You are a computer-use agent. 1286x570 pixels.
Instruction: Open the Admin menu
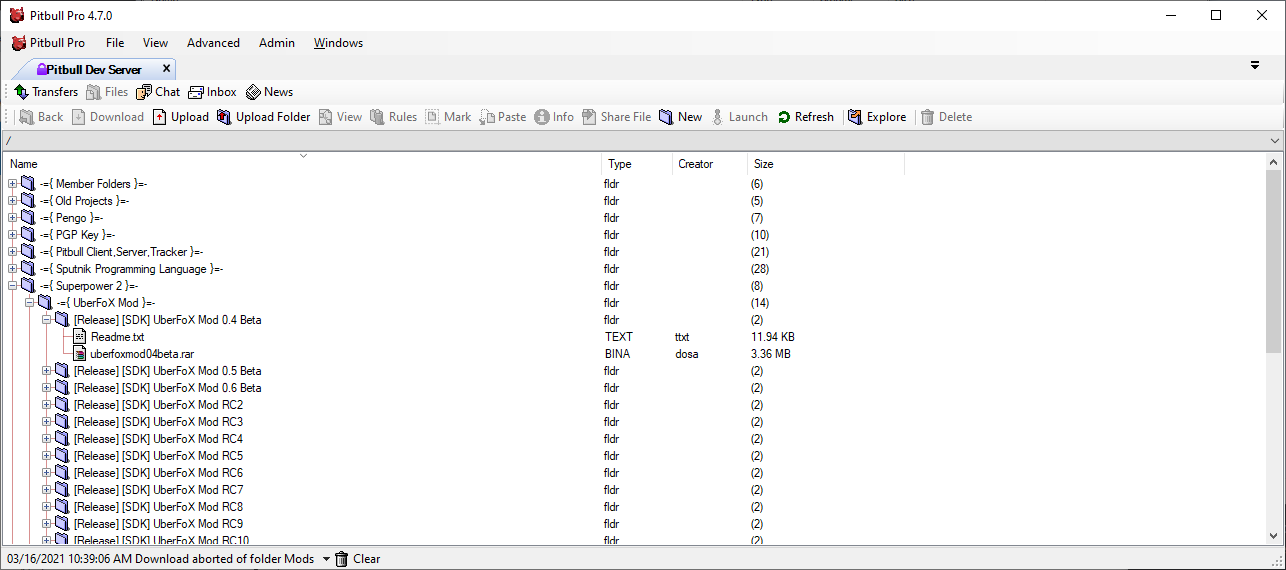pos(277,43)
